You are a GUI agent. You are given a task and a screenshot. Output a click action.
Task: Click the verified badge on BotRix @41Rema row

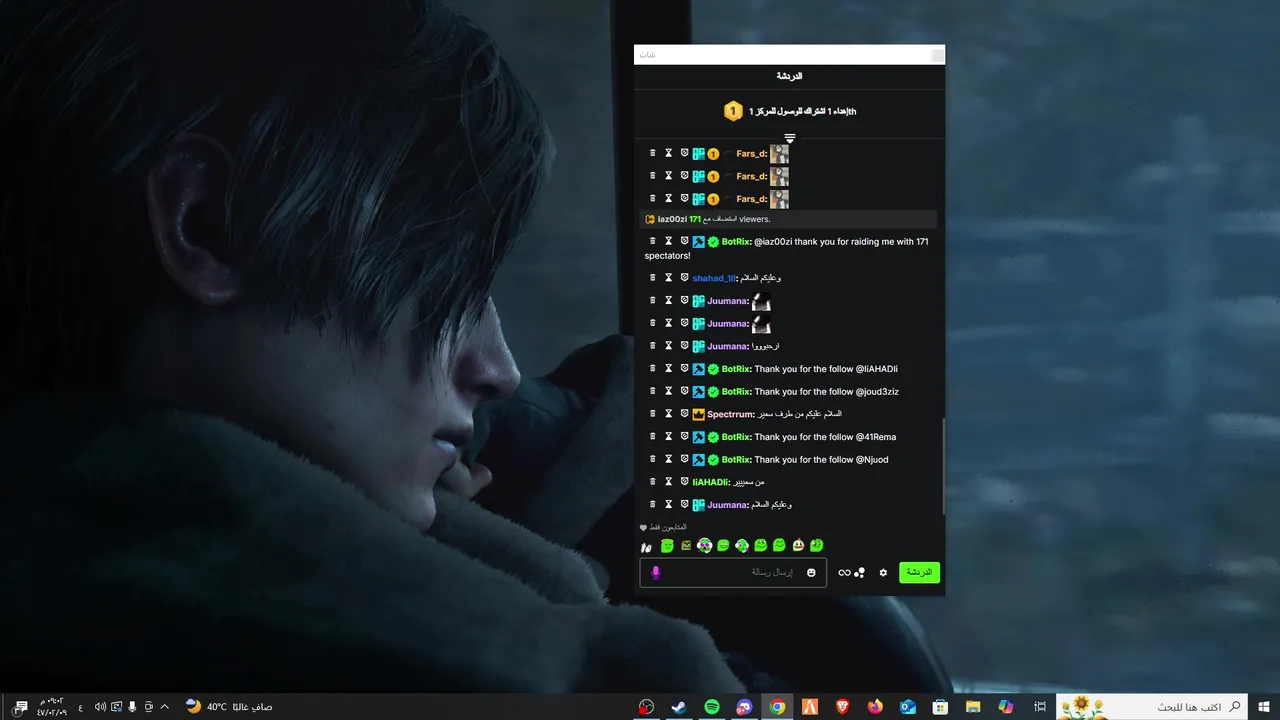(x=713, y=437)
